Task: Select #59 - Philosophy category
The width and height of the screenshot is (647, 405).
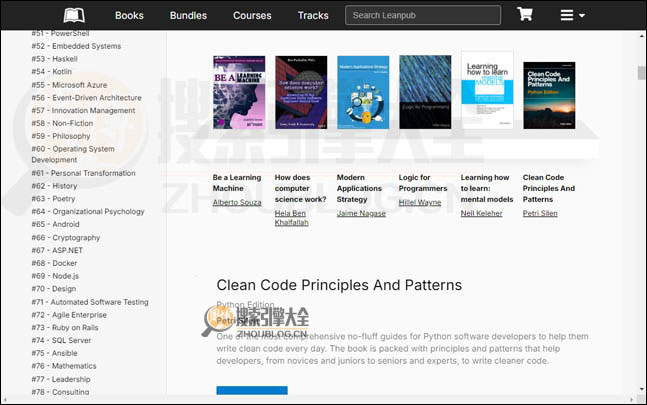Action: (61, 136)
